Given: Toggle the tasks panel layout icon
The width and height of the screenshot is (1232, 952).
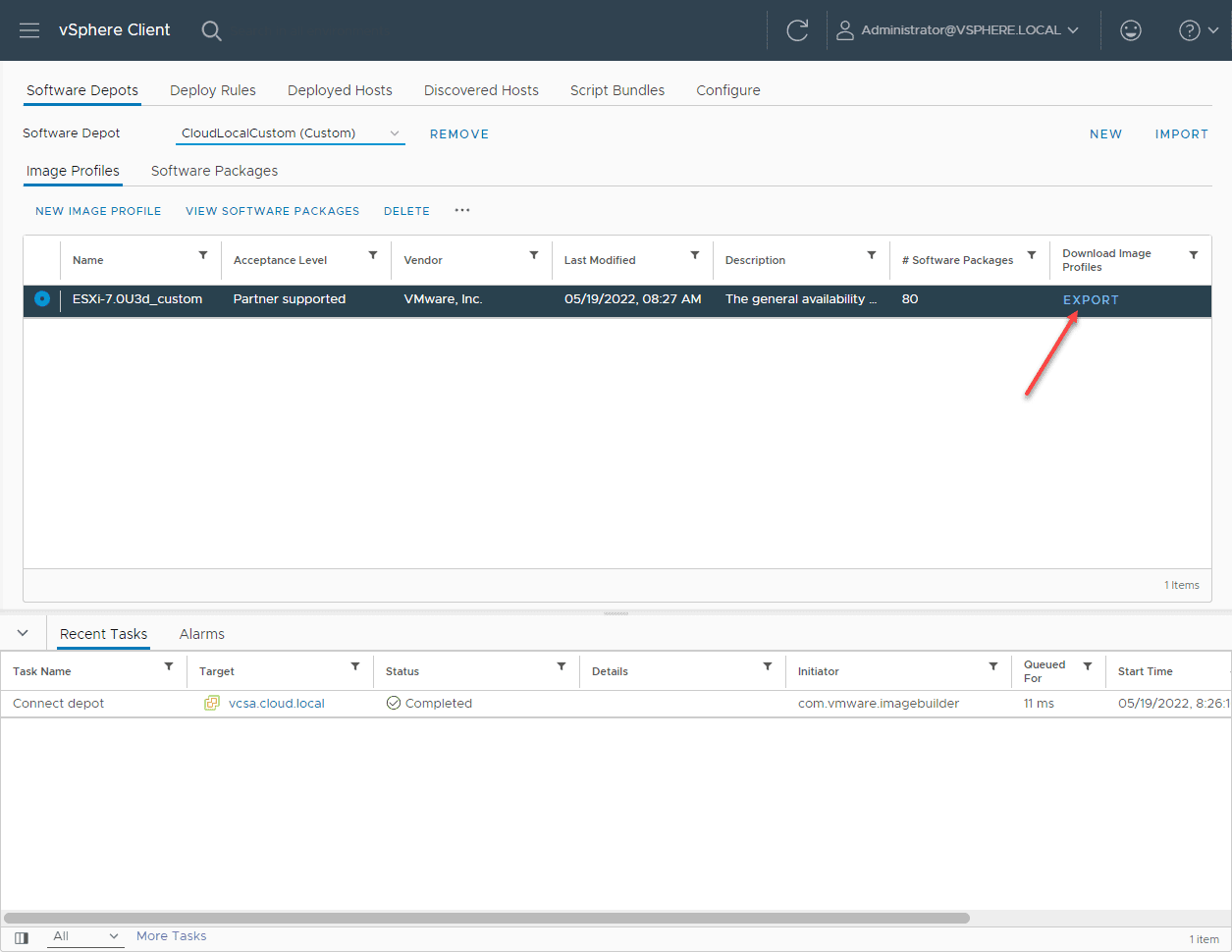Looking at the screenshot, I should click(x=22, y=937).
